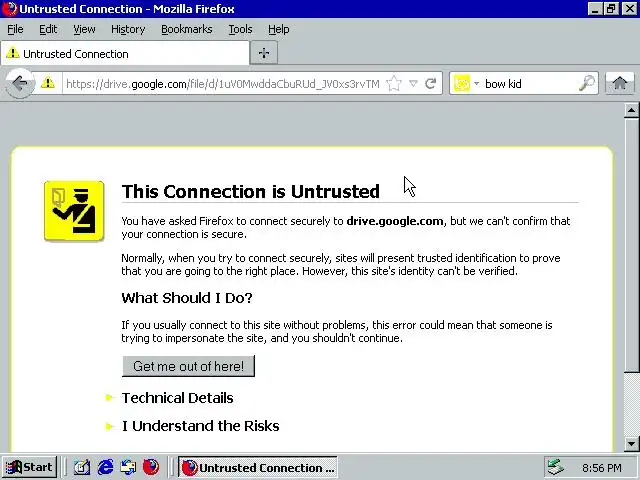Open the View menu

coord(84,29)
